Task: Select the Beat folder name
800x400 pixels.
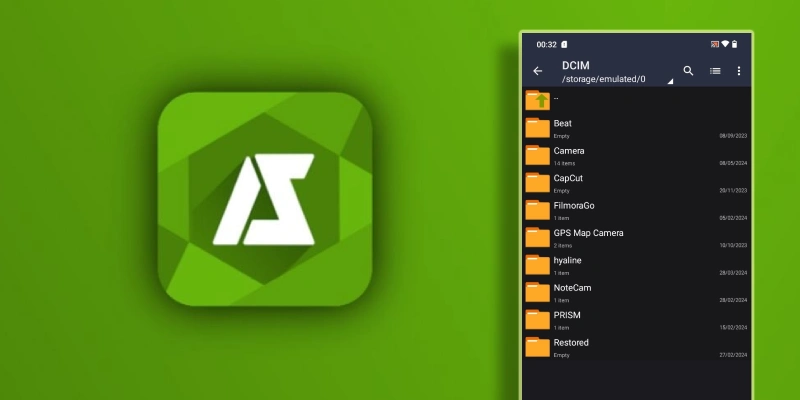Action: 563,123
